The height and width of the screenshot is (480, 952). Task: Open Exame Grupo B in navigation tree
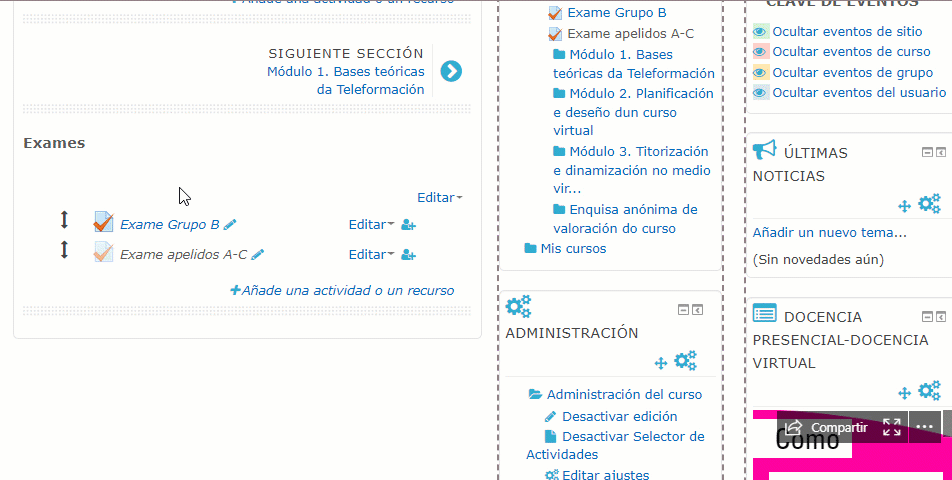[617, 12]
